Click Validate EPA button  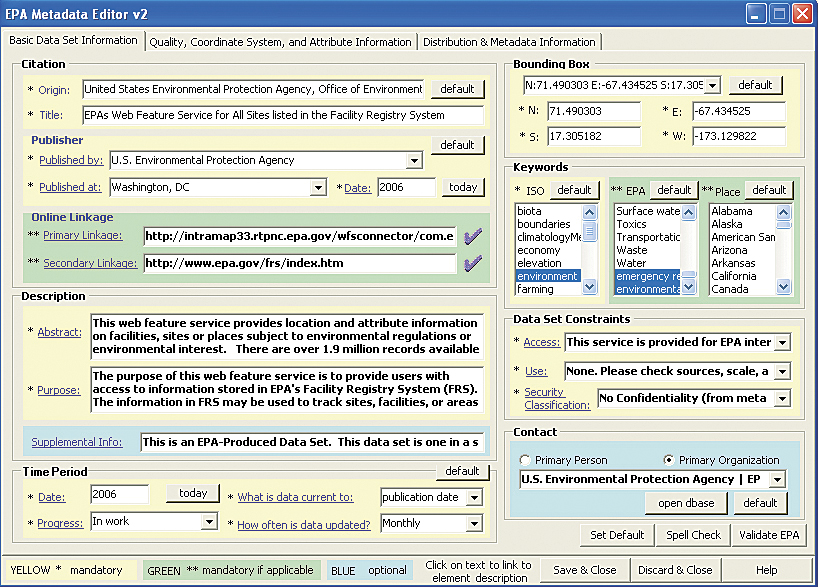click(x=769, y=535)
